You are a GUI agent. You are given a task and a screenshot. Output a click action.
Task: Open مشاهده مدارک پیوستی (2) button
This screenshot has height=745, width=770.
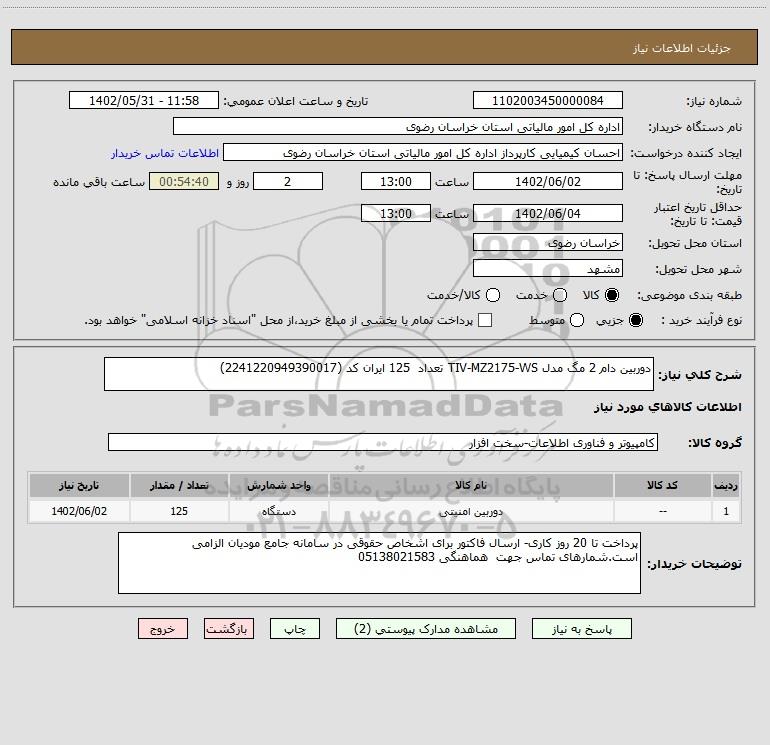pyautogui.click(x=426, y=629)
